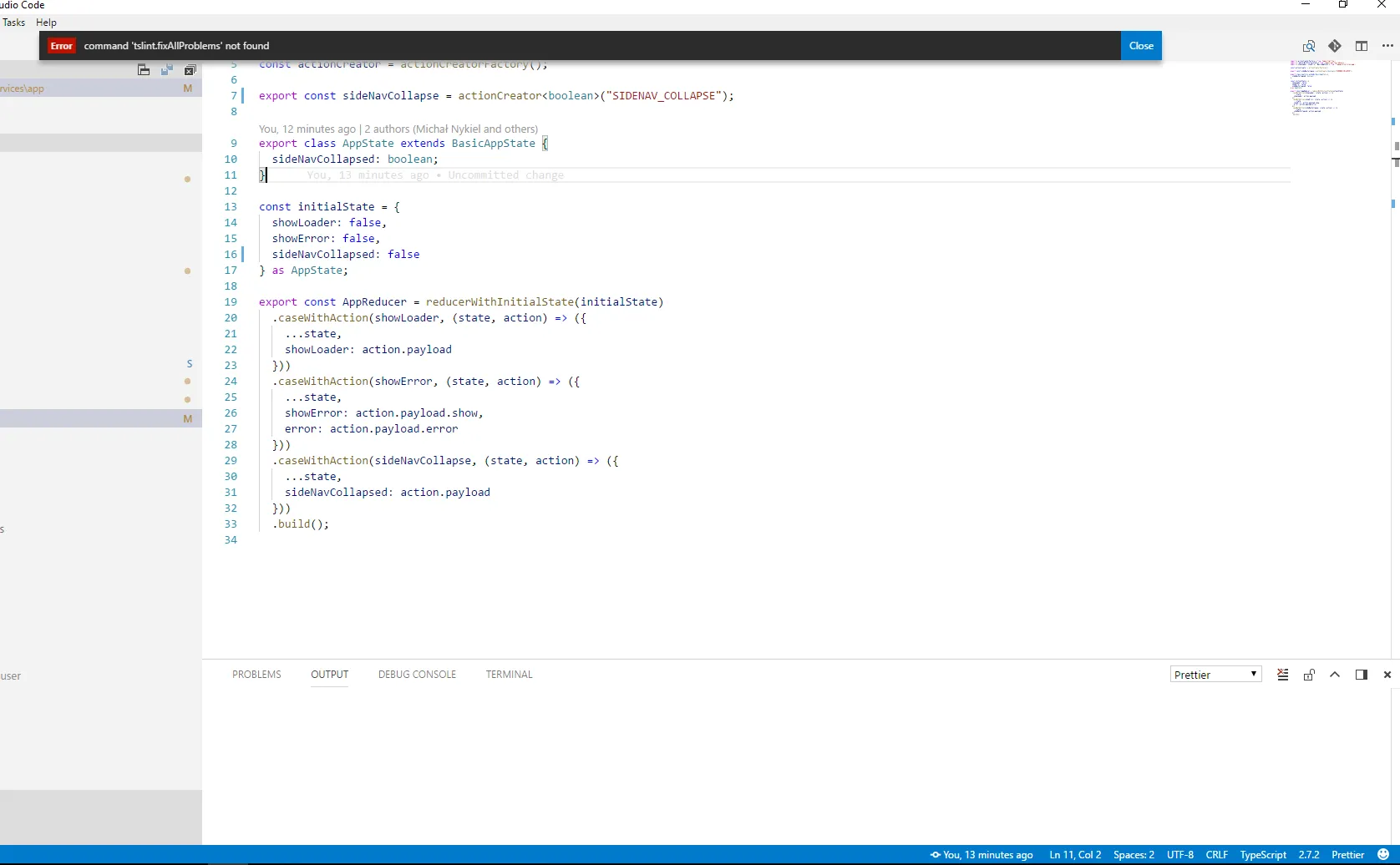The height and width of the screenshot is (865, 1400).
Task: Dismiss the tslint error with Close button
Action: (x=1141, y=46)
